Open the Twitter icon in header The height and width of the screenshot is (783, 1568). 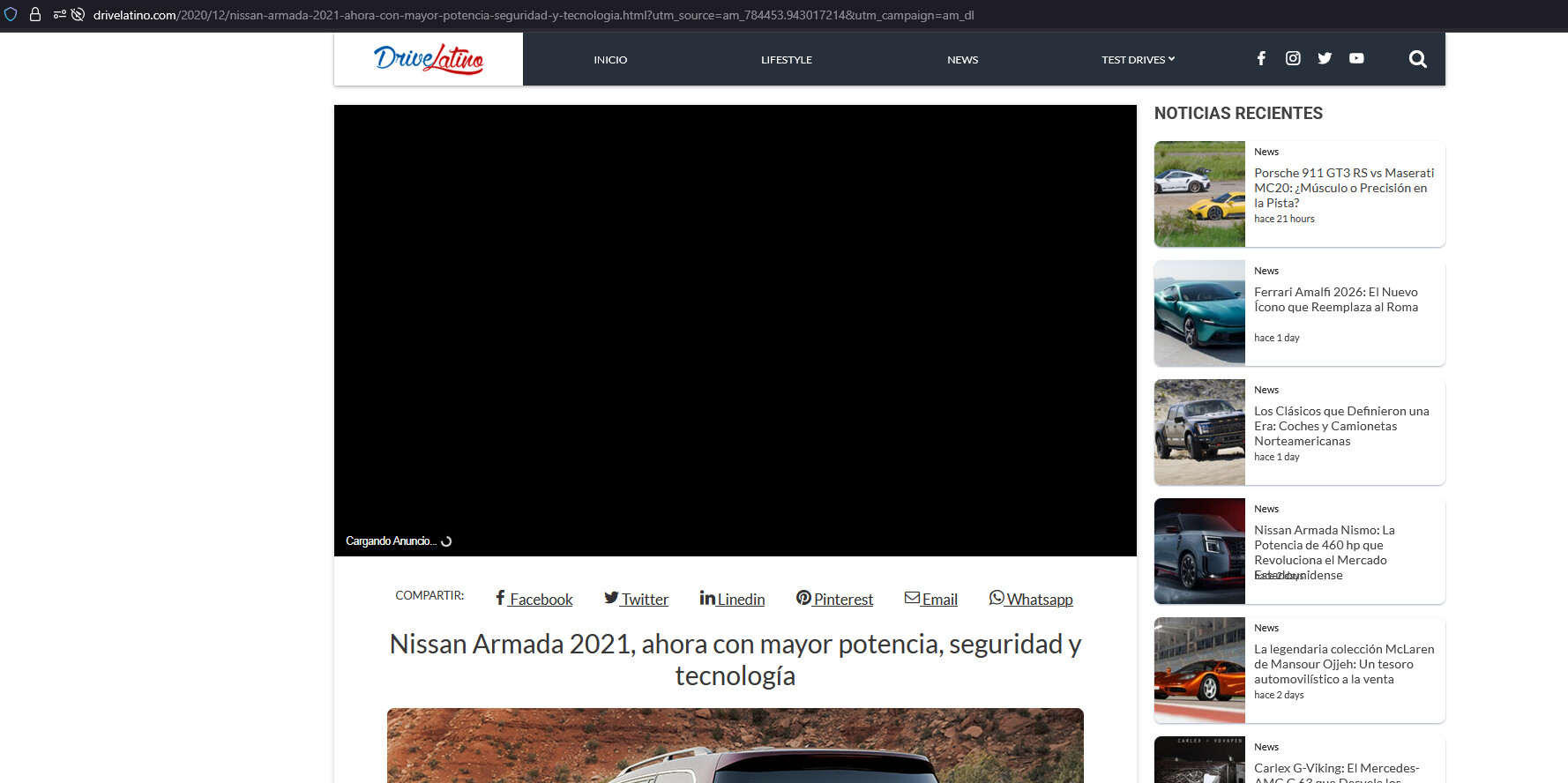tap(1325, 58)
